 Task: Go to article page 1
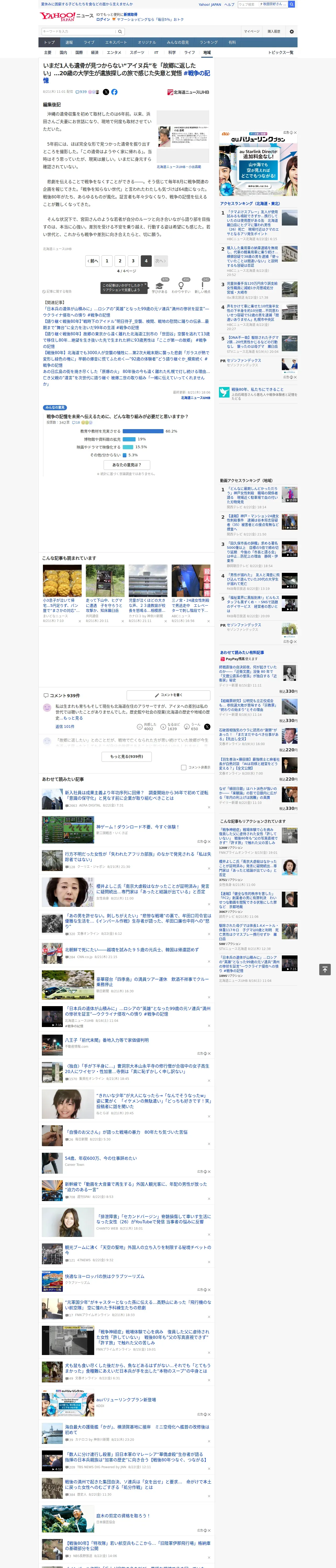click(x=107, y=261)
